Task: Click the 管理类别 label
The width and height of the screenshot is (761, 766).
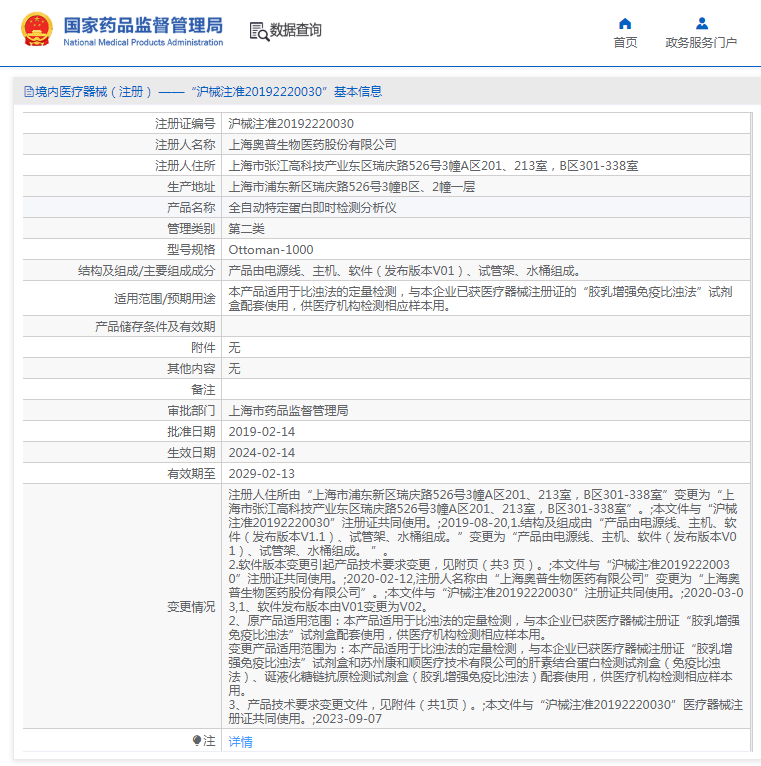Action: click(191, 229)
